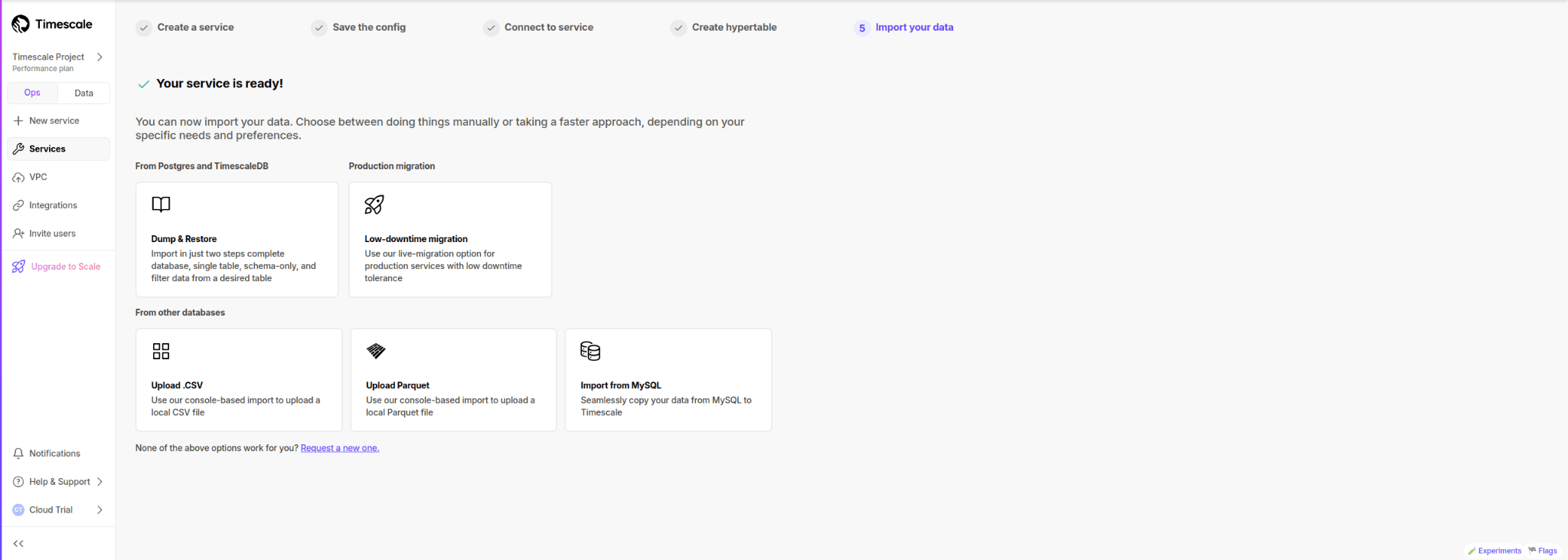Switch to the Data tab
Screen dimensions: 1568x560
83,93
